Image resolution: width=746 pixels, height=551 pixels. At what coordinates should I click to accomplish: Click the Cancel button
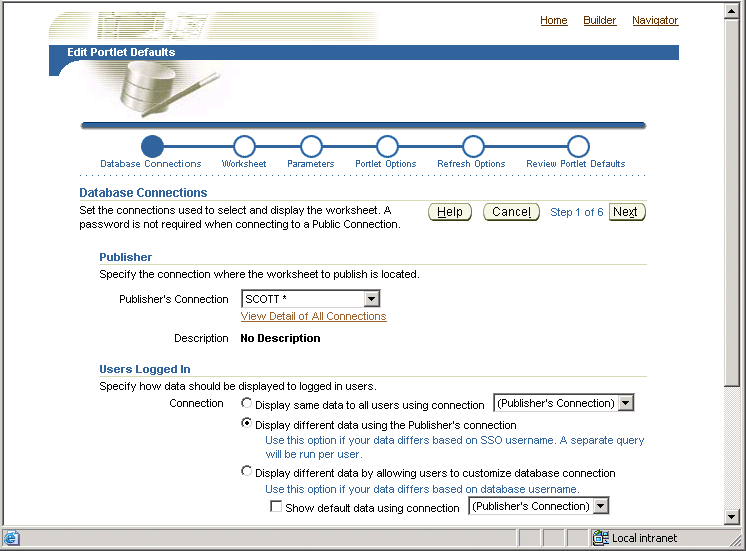511,212
